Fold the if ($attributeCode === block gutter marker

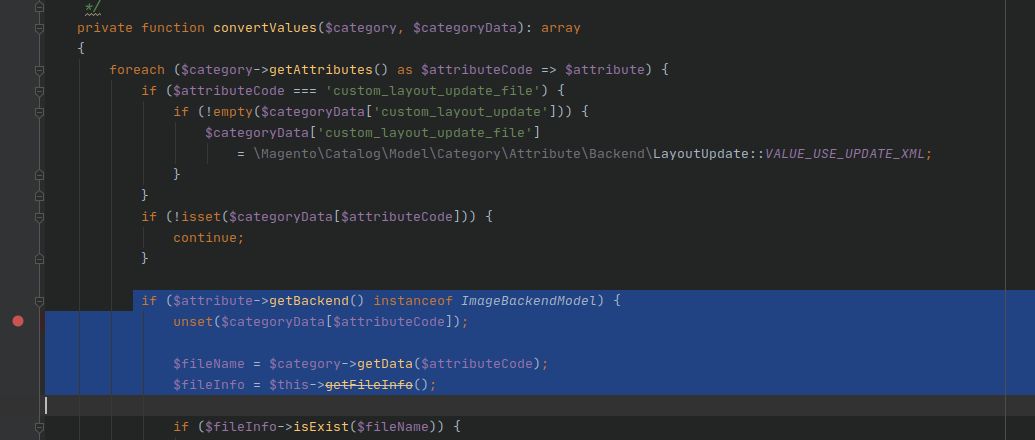pos(39,91)
